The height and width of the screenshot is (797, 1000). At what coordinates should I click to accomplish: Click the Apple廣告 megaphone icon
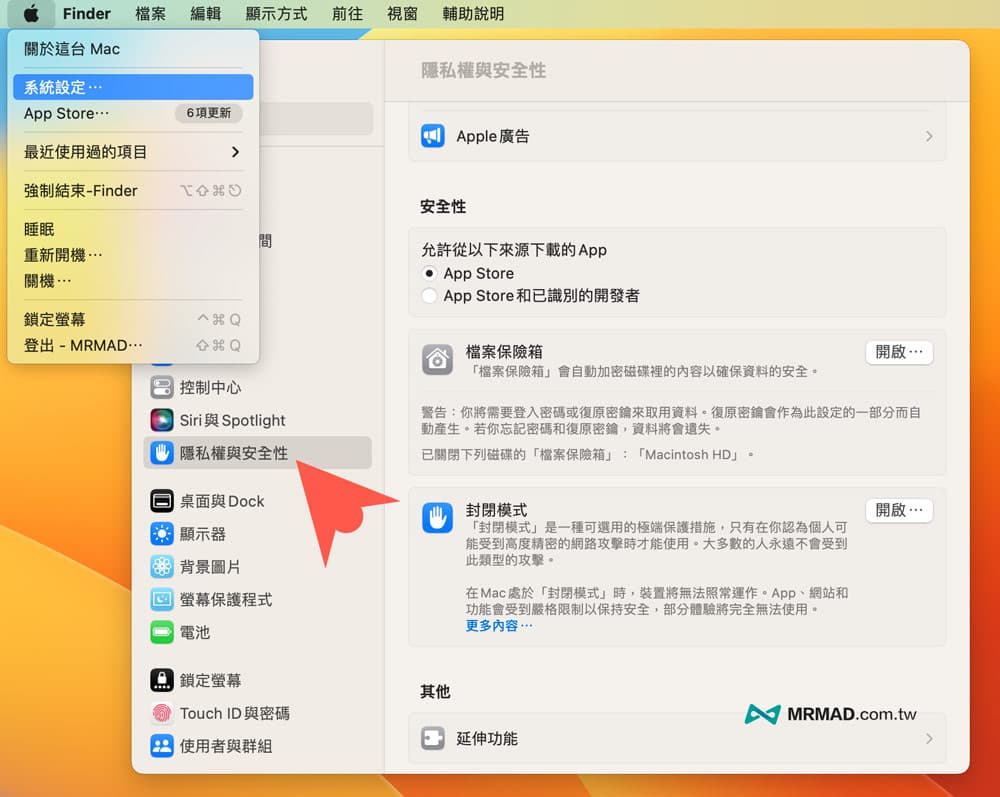pyautogui.click(x=432, y=136)
